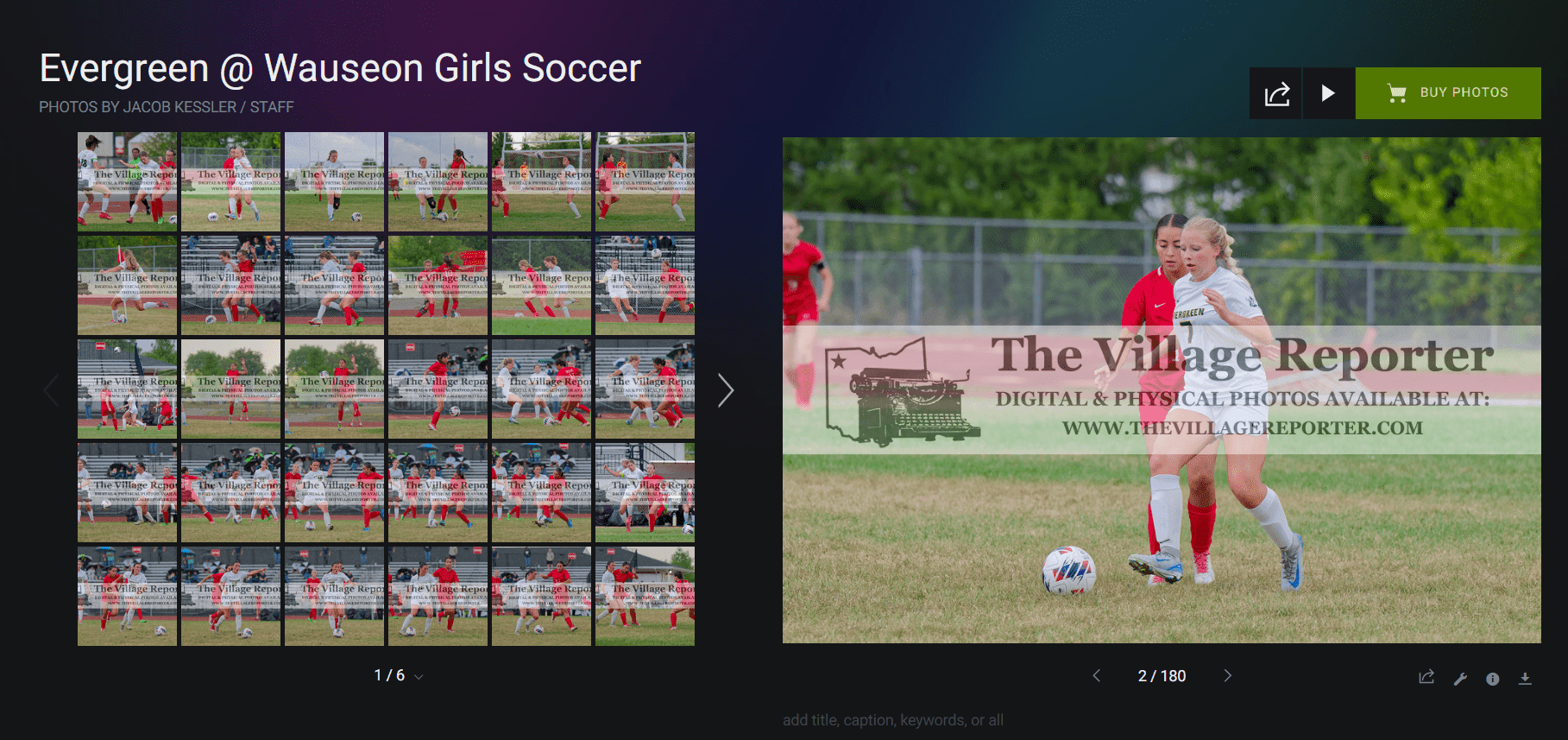Screen dimensions: 1568x740
Task: Go to the next photo after 2 / 180
Action: [x=1228, y=675]
